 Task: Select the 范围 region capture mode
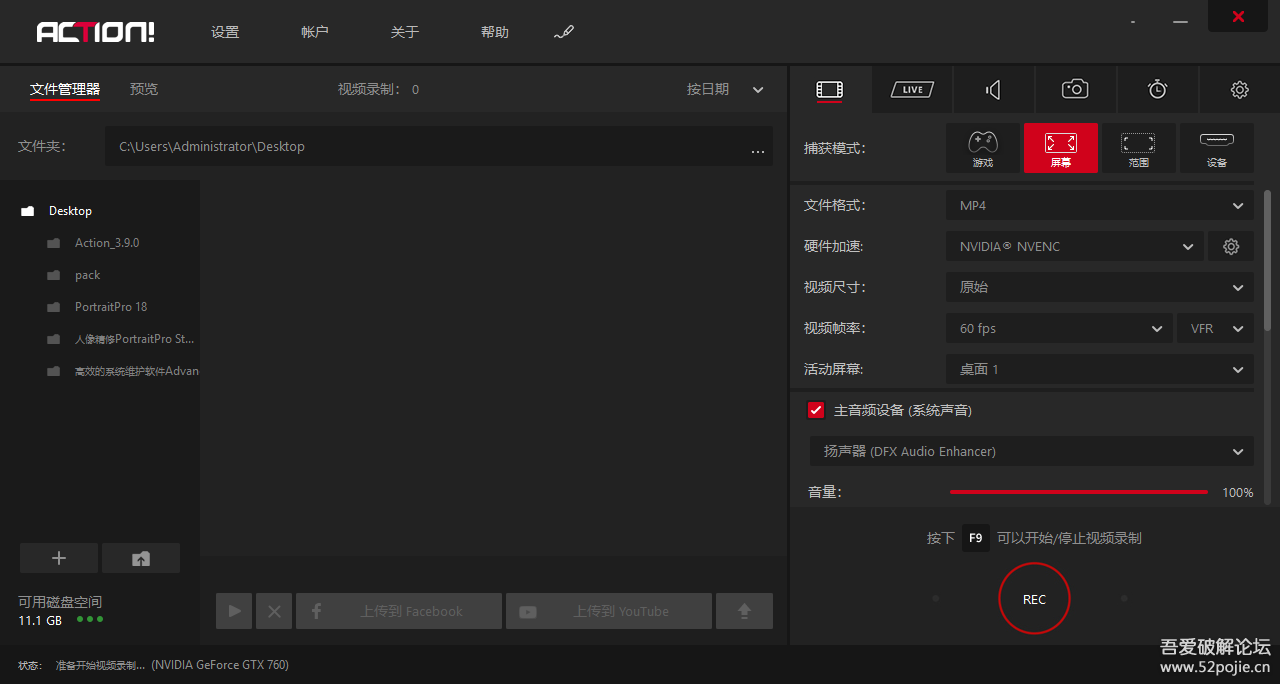[1138, 148]
